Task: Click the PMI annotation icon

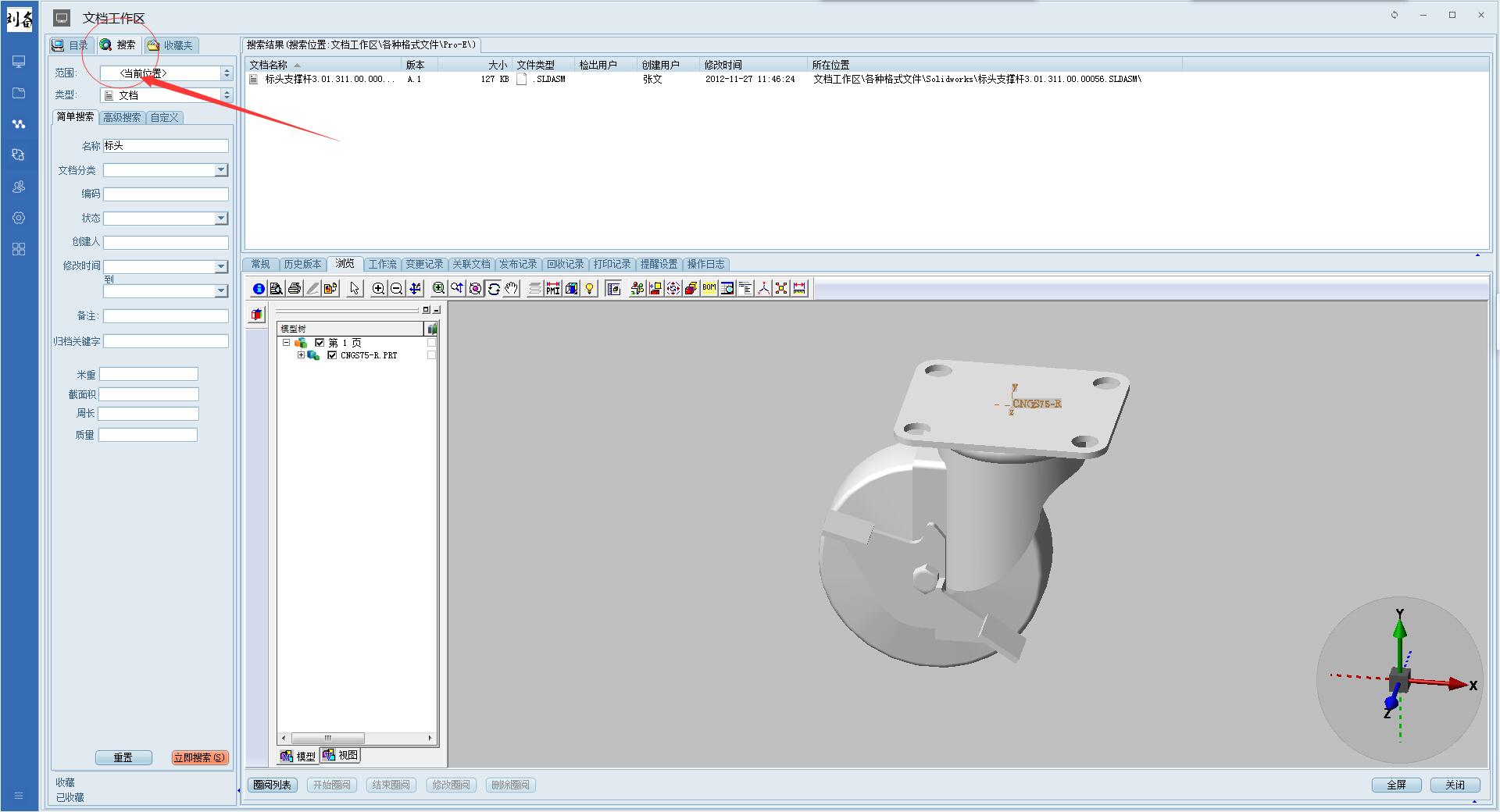Action: (553, 289)
